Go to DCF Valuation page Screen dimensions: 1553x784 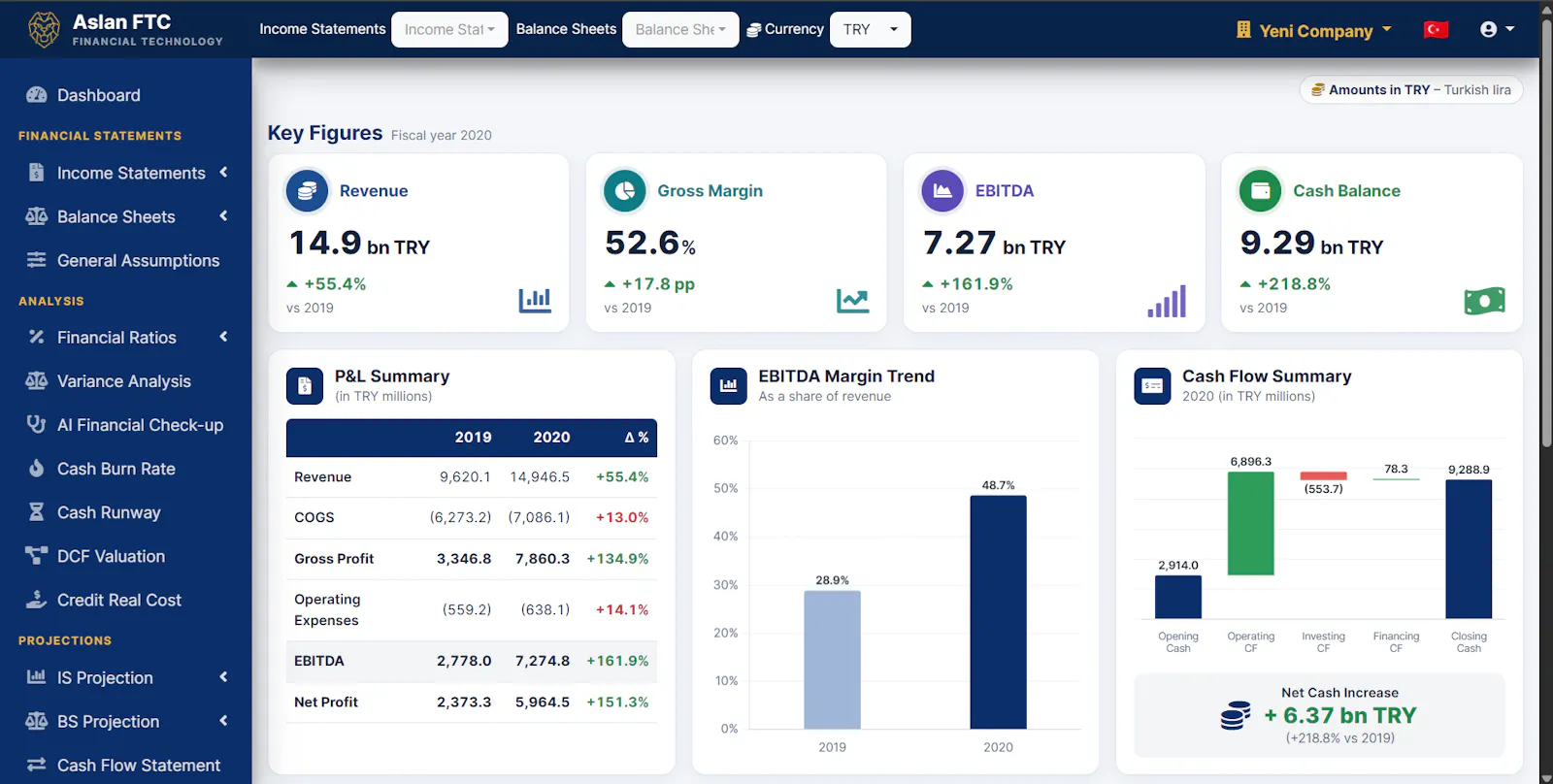coord(126,556)
